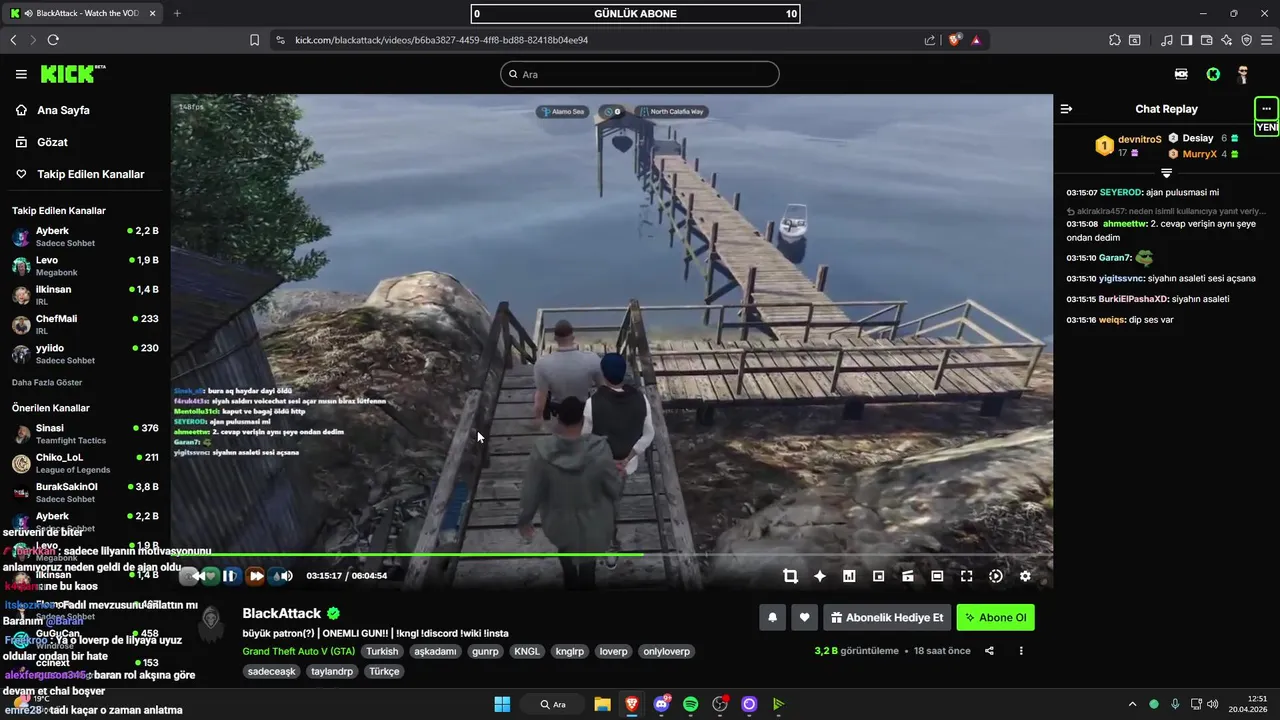The width and height of the screenshot is (1280, 720).
Task: Open the Levo Megabonk followed channel
Action: [x=85, y=265]
